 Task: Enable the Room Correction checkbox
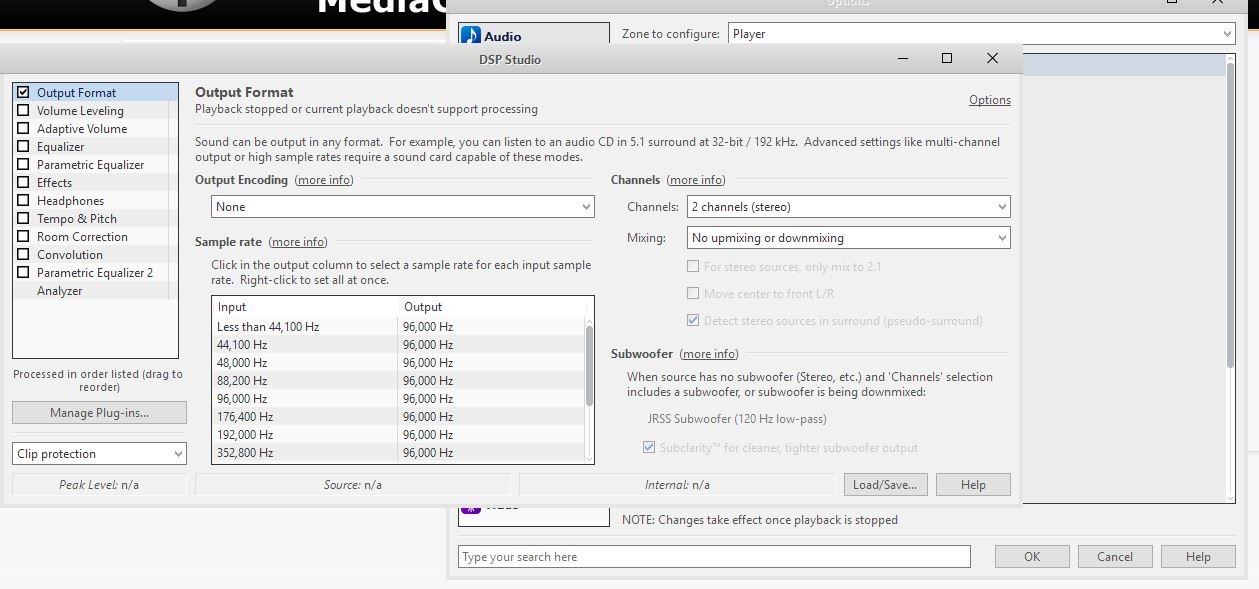(x=23, y=236)
